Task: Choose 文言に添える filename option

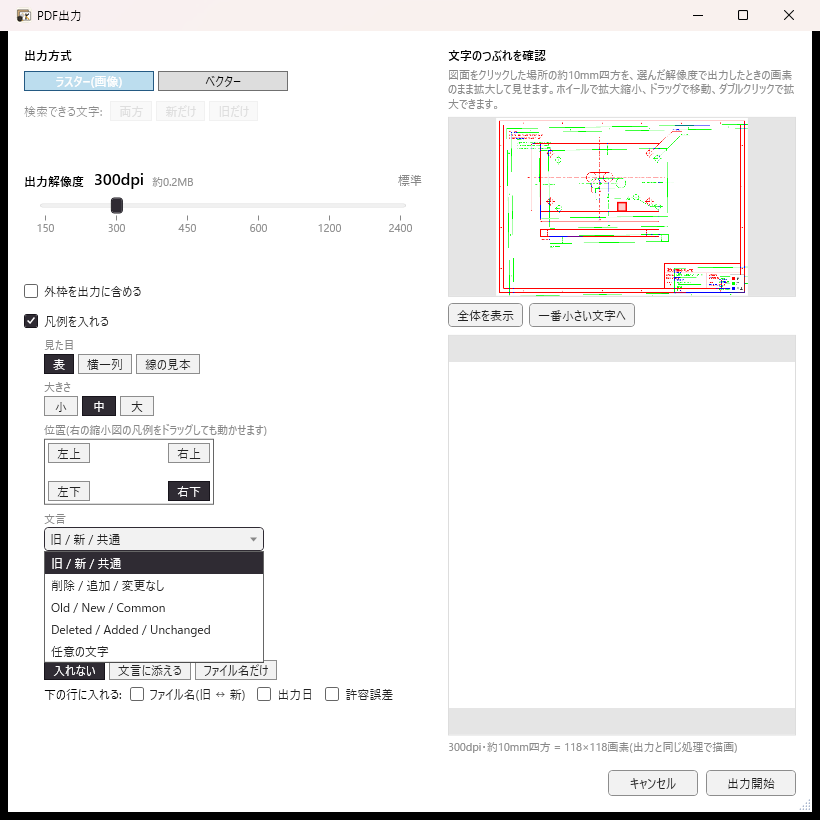Action: click(x=150, y=670)
